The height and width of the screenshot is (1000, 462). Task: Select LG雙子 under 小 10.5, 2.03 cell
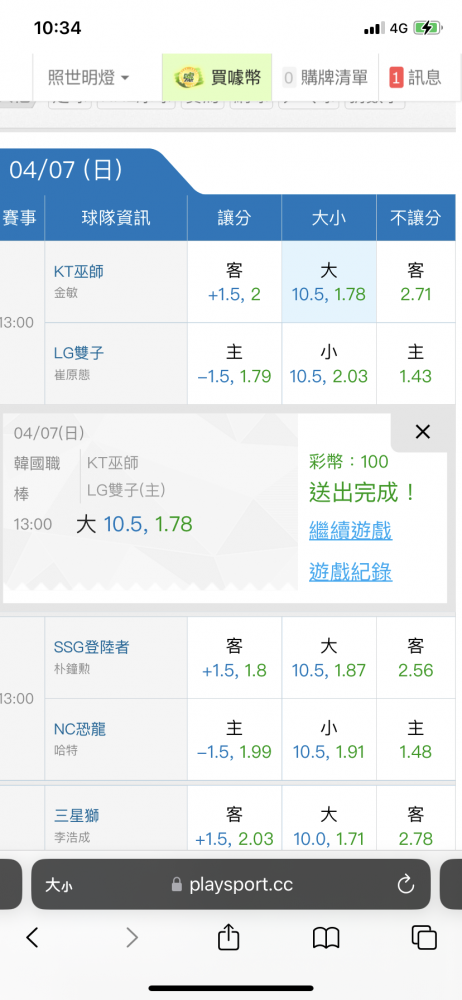pyautogui.click(x=329, y=364)
